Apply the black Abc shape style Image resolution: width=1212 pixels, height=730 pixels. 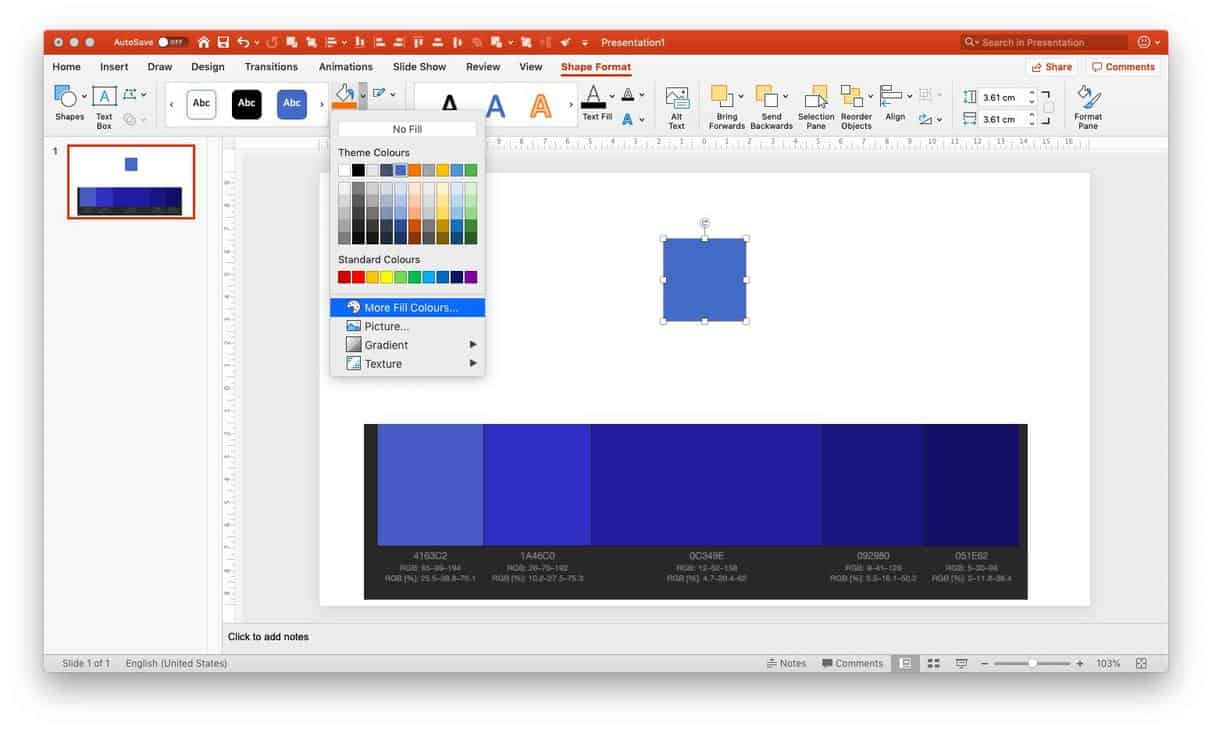(246, 103)
